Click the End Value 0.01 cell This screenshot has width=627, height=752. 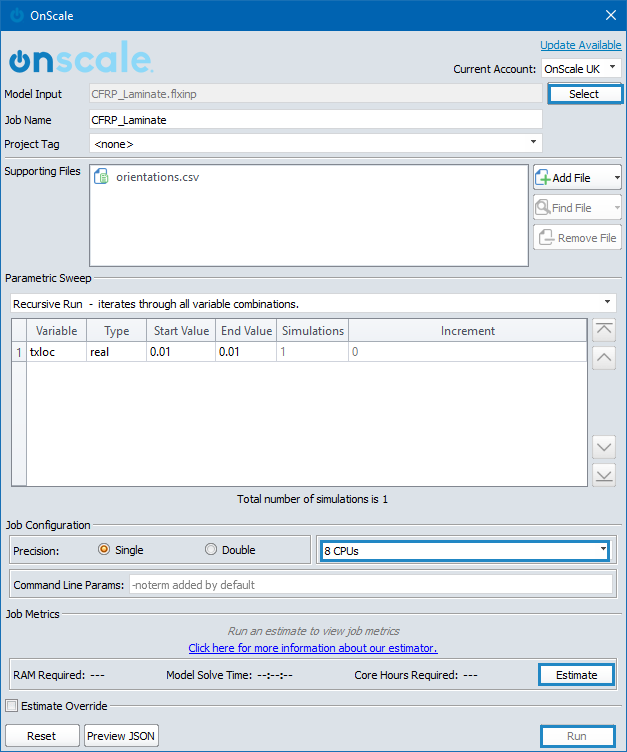(246, 352)
